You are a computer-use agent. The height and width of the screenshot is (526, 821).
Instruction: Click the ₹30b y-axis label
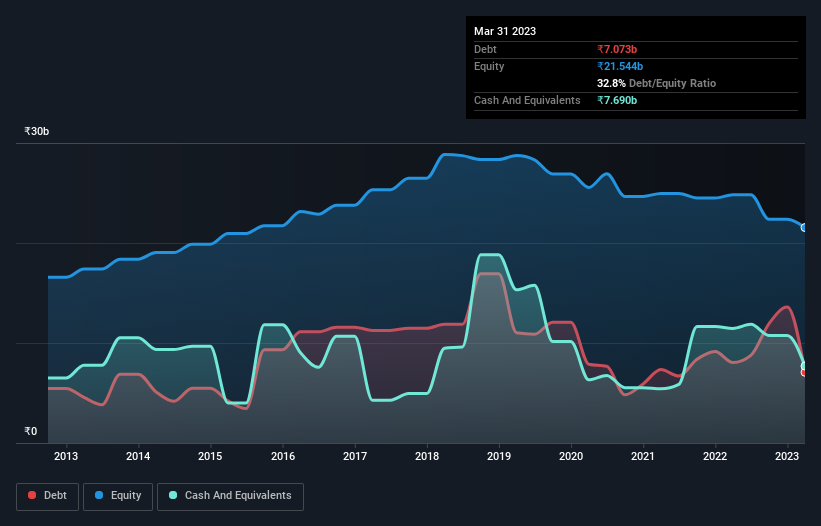(x=37, y=132)
